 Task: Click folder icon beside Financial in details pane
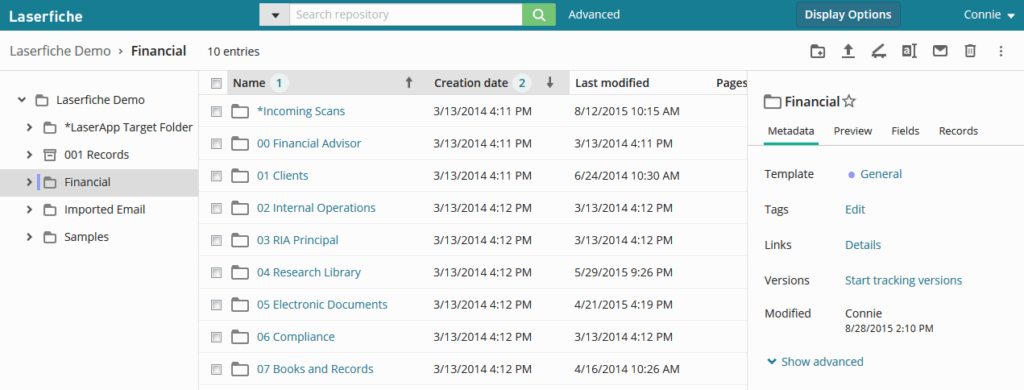click(x=773, y=101)
